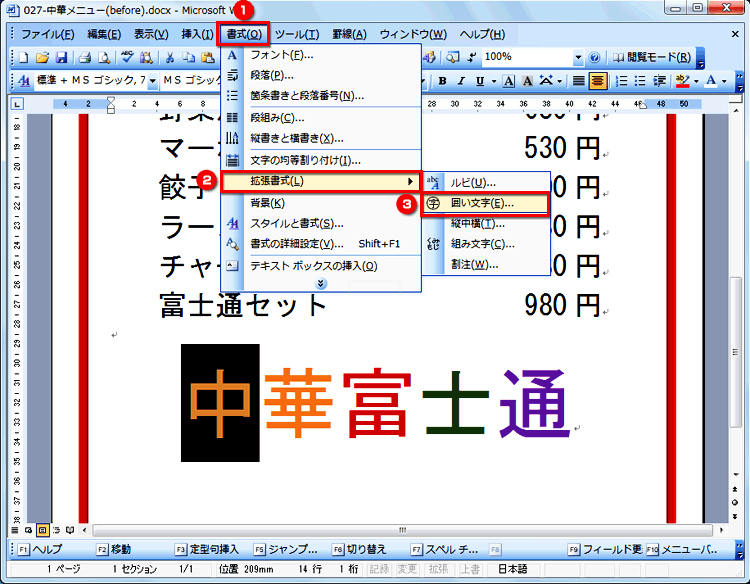Apply numbered list formatting
Image resolution: width=750 pixels, height=584 pixels.
click(621, 81)
